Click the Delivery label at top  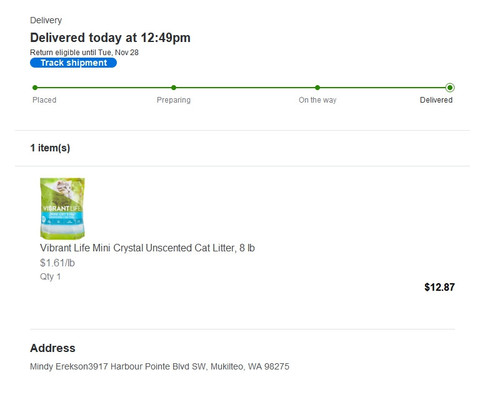pyautogui.click(x=46, y=20)
